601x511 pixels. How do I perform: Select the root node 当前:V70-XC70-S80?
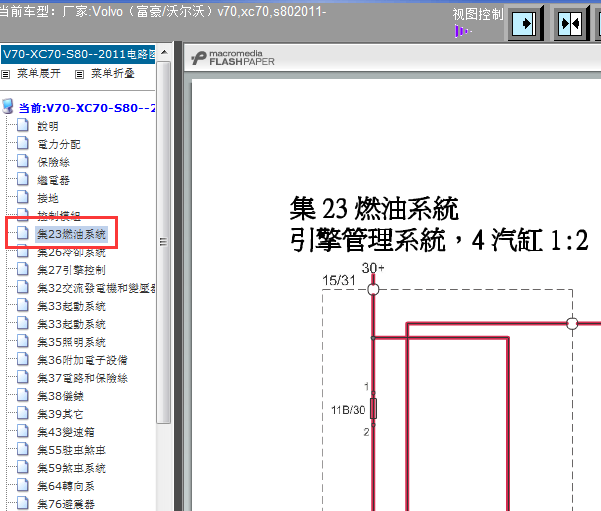tap(87, 108)
